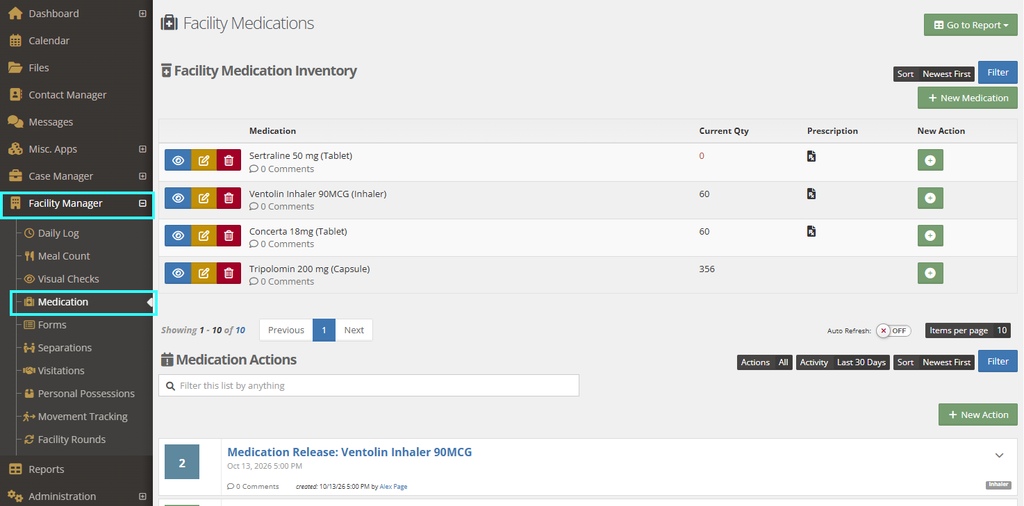Change Medication Actions Sort Newest First
The image size is (1024, 506).
click(934, 362)
